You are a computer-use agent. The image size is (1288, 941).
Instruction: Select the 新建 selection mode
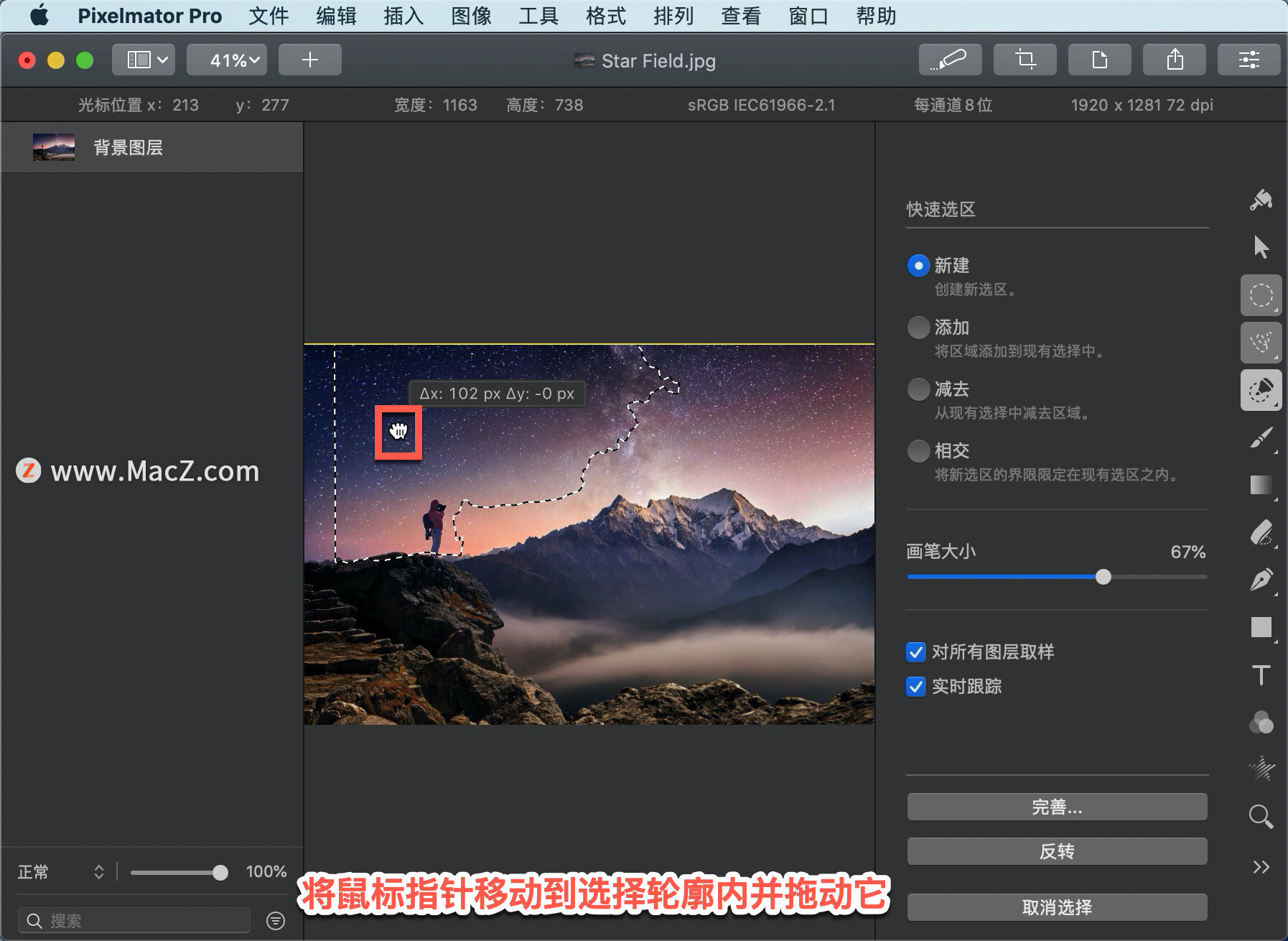click(918, 266)
